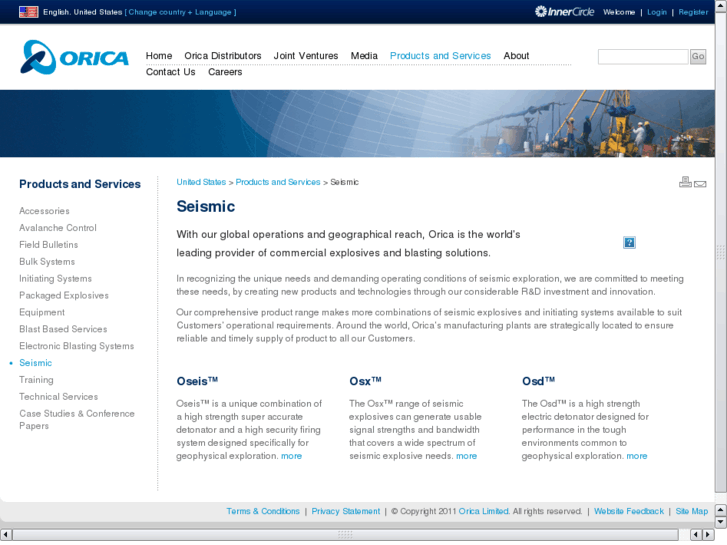Email this page via envelope icon
The image size is (727, 545).
(x=700, y=184)
